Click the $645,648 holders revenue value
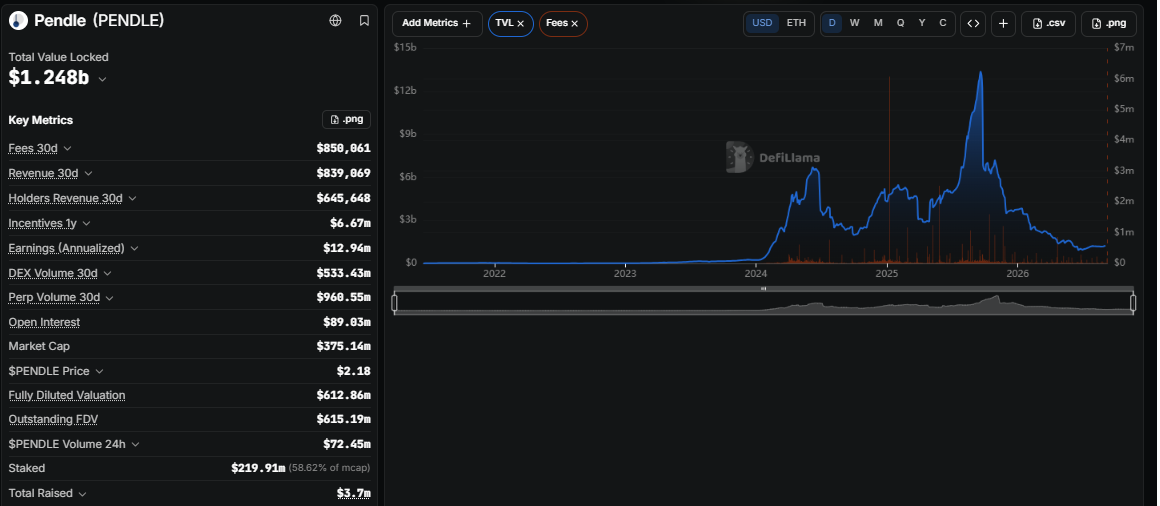 [x=343, y=198]
